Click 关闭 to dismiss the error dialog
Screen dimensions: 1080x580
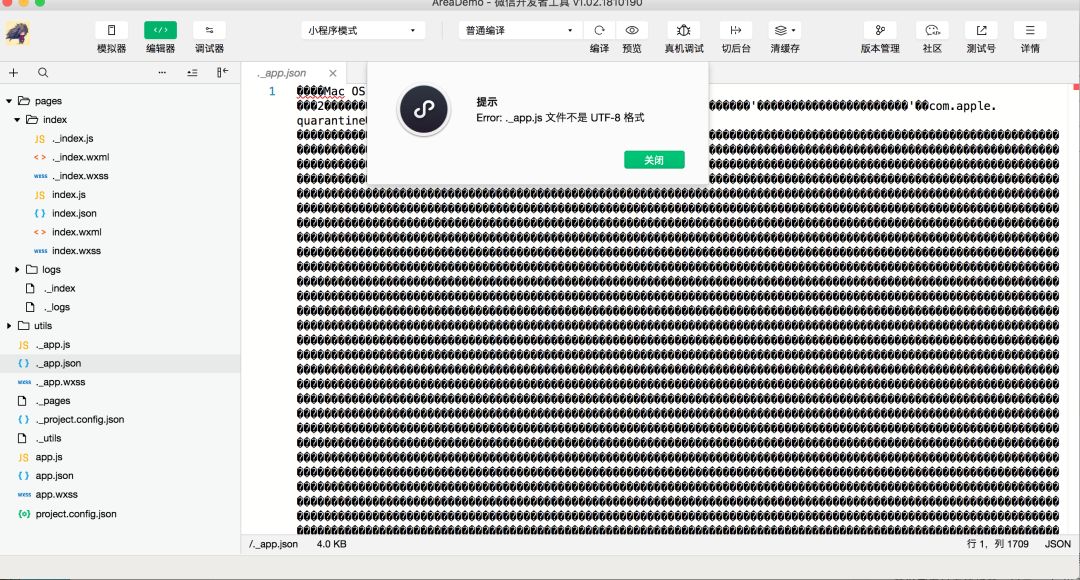tap(654, 160)
